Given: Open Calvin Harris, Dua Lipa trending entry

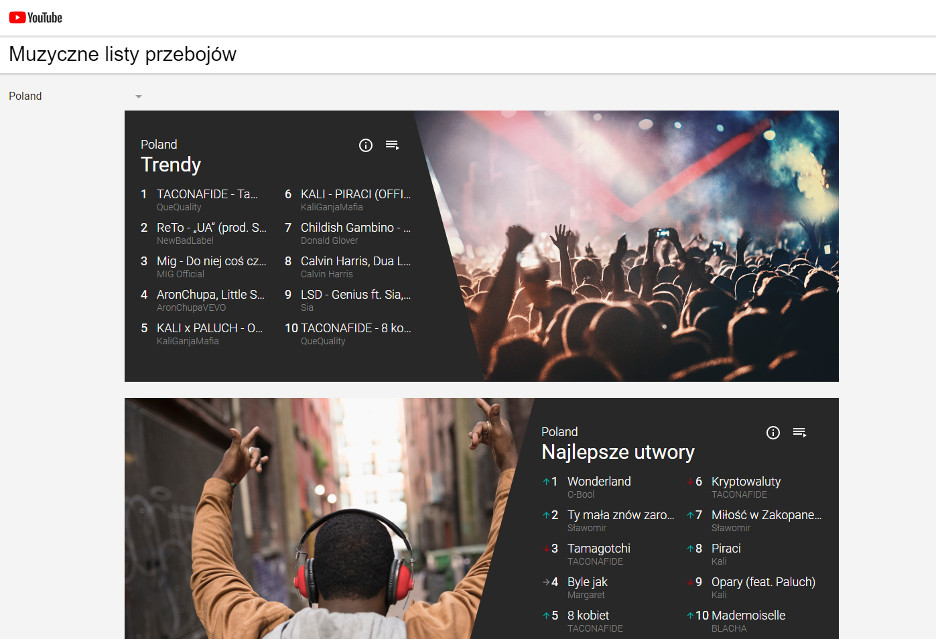Looking at the screenshot, I should click(355, 261).
